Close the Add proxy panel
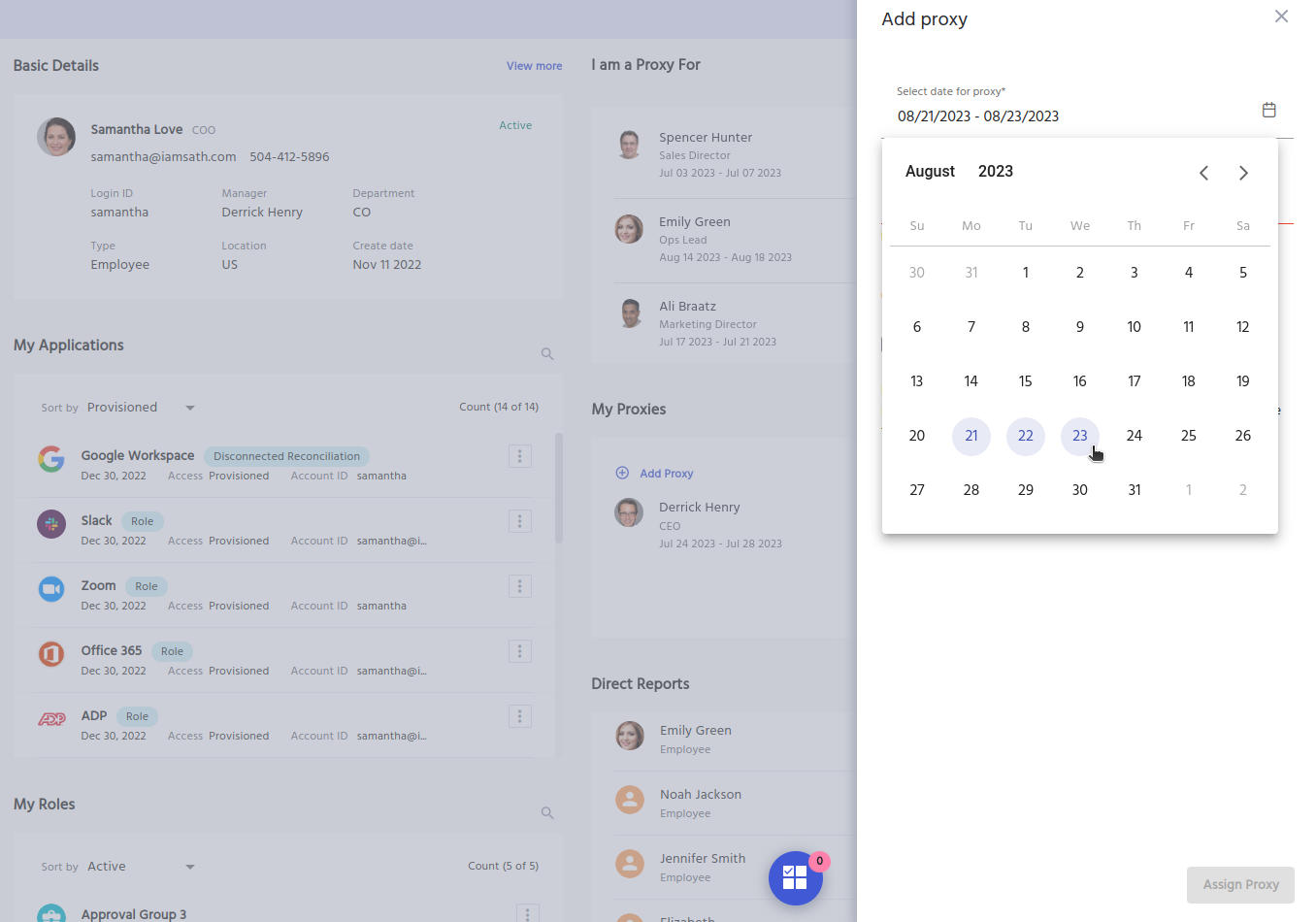This screenshot has height=922, width=1316. coord(1281,16)
